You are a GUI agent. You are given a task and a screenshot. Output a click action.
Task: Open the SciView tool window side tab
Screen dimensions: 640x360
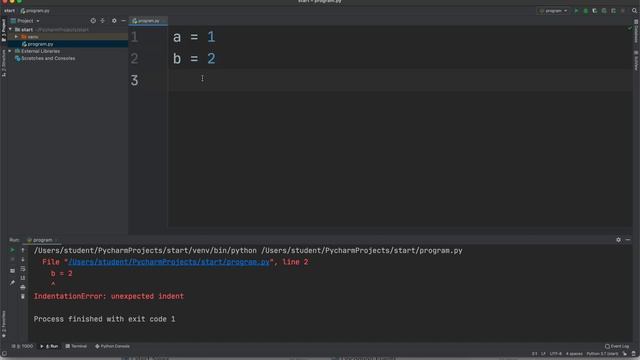636,61
